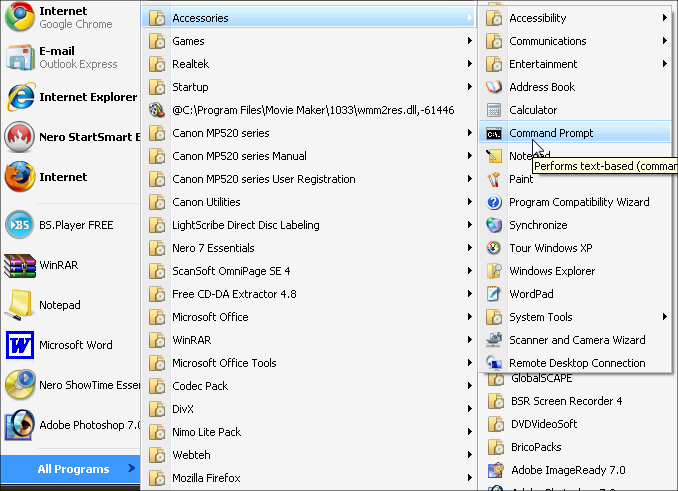The height and width of the screenshot is (491, 678).
Task: Expand the Games submenu arrow
Action: point(470,41)
